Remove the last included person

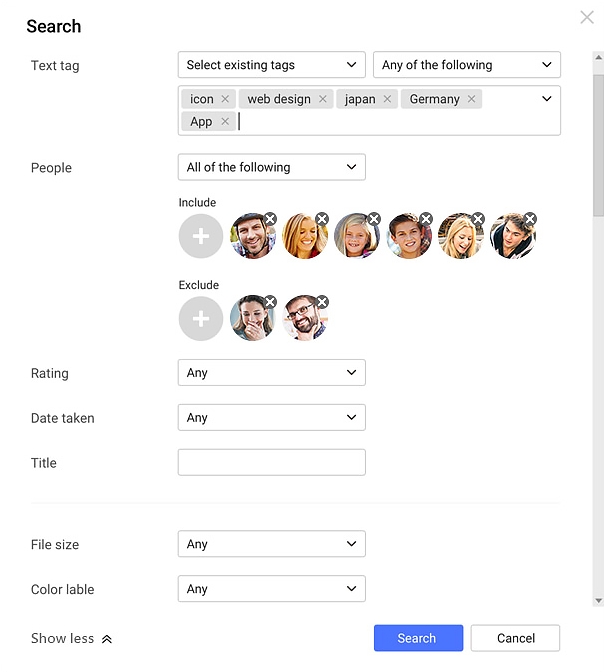[x=530, y=219]
